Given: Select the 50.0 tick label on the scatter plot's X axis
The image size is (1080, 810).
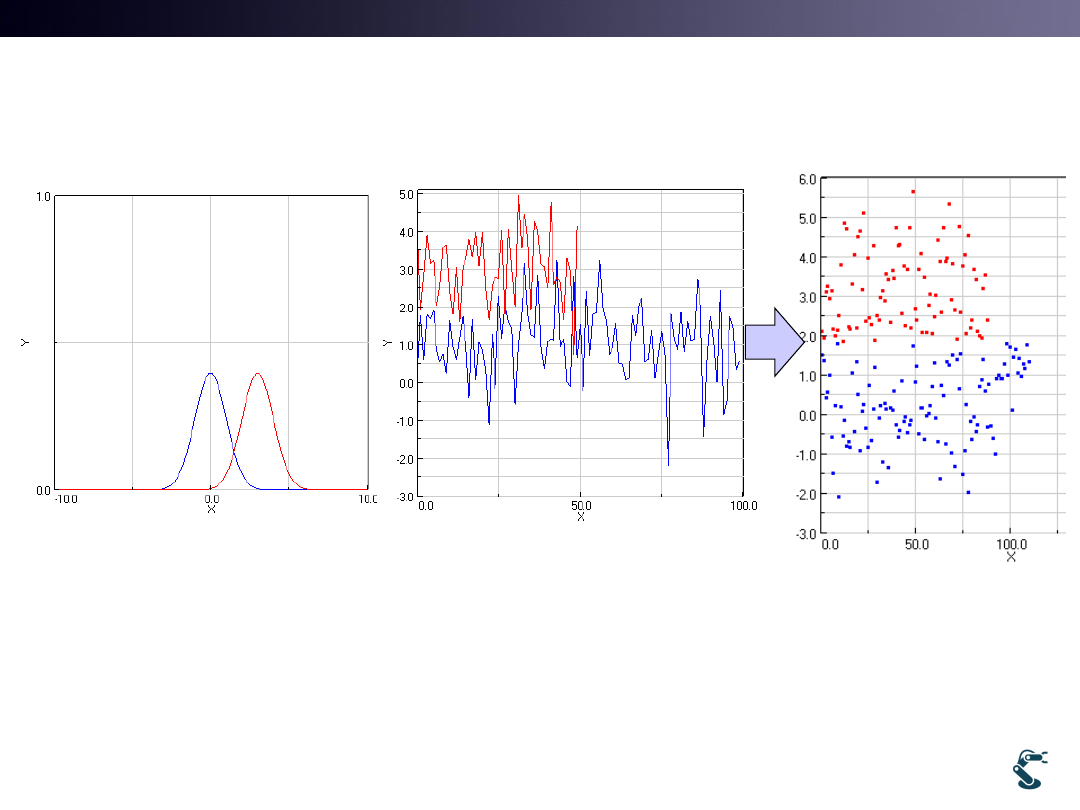Looking at the screenshot, I should [917, 546].
